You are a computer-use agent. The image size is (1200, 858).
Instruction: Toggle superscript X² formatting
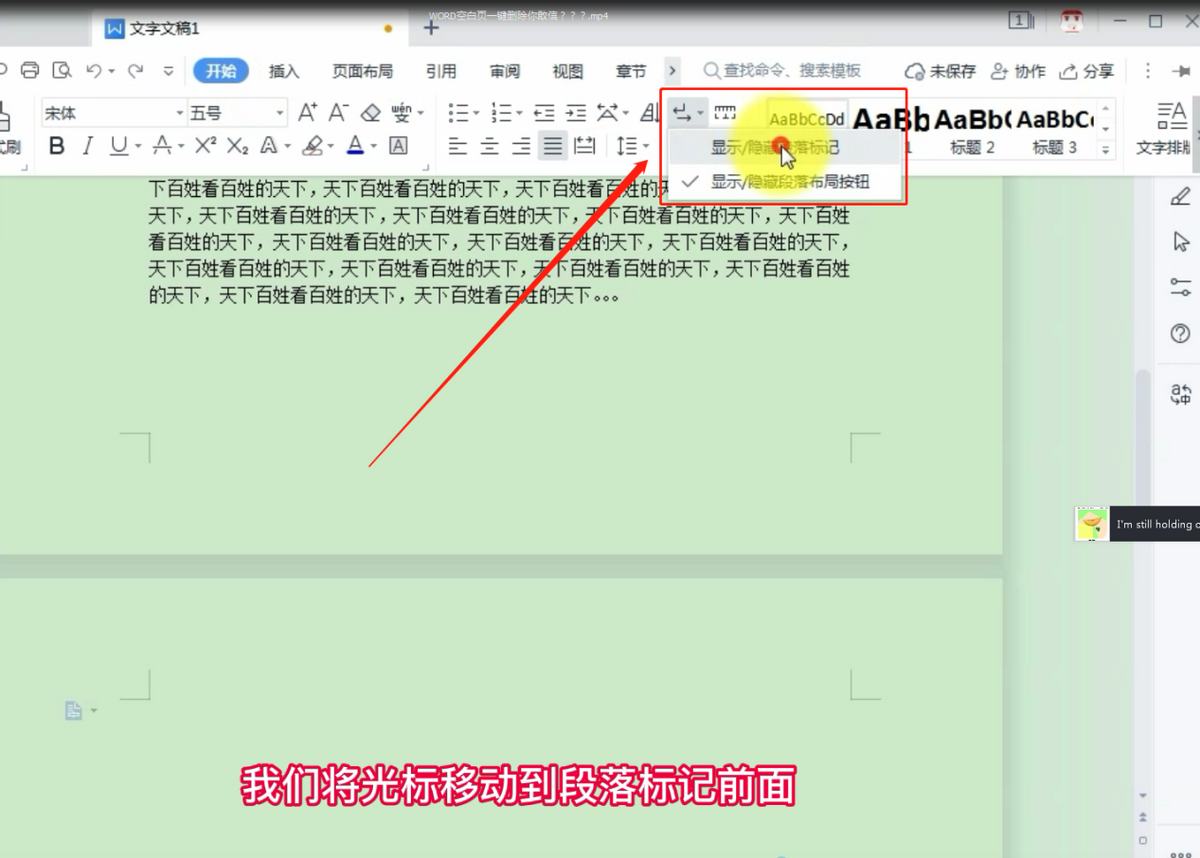(x=205, y=146)
